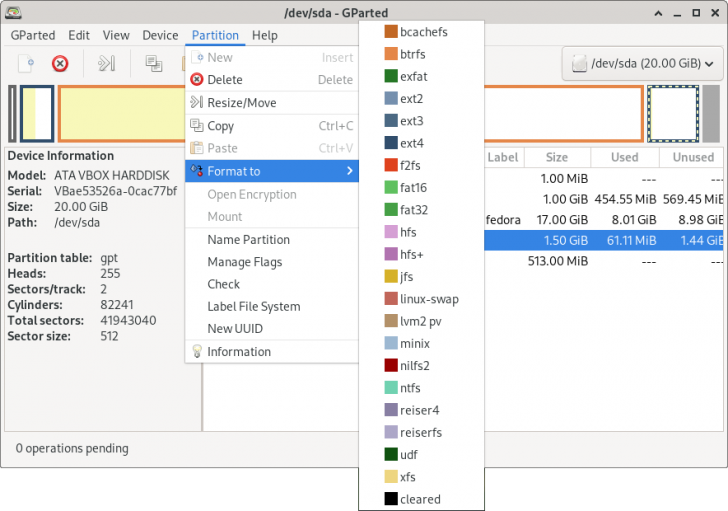
Task: Choose minix format option
Action: point(422,344)
